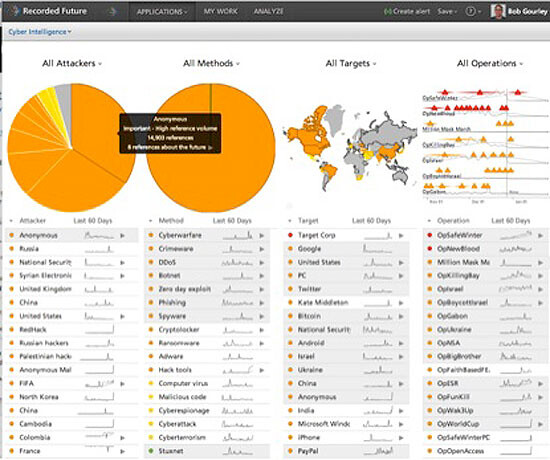Image resolution: width=550 pixels, height=460 pixels.
Task: Expand the arrow on the National Security attacker row
Action: pyautogui.click(x=122, y=262)
